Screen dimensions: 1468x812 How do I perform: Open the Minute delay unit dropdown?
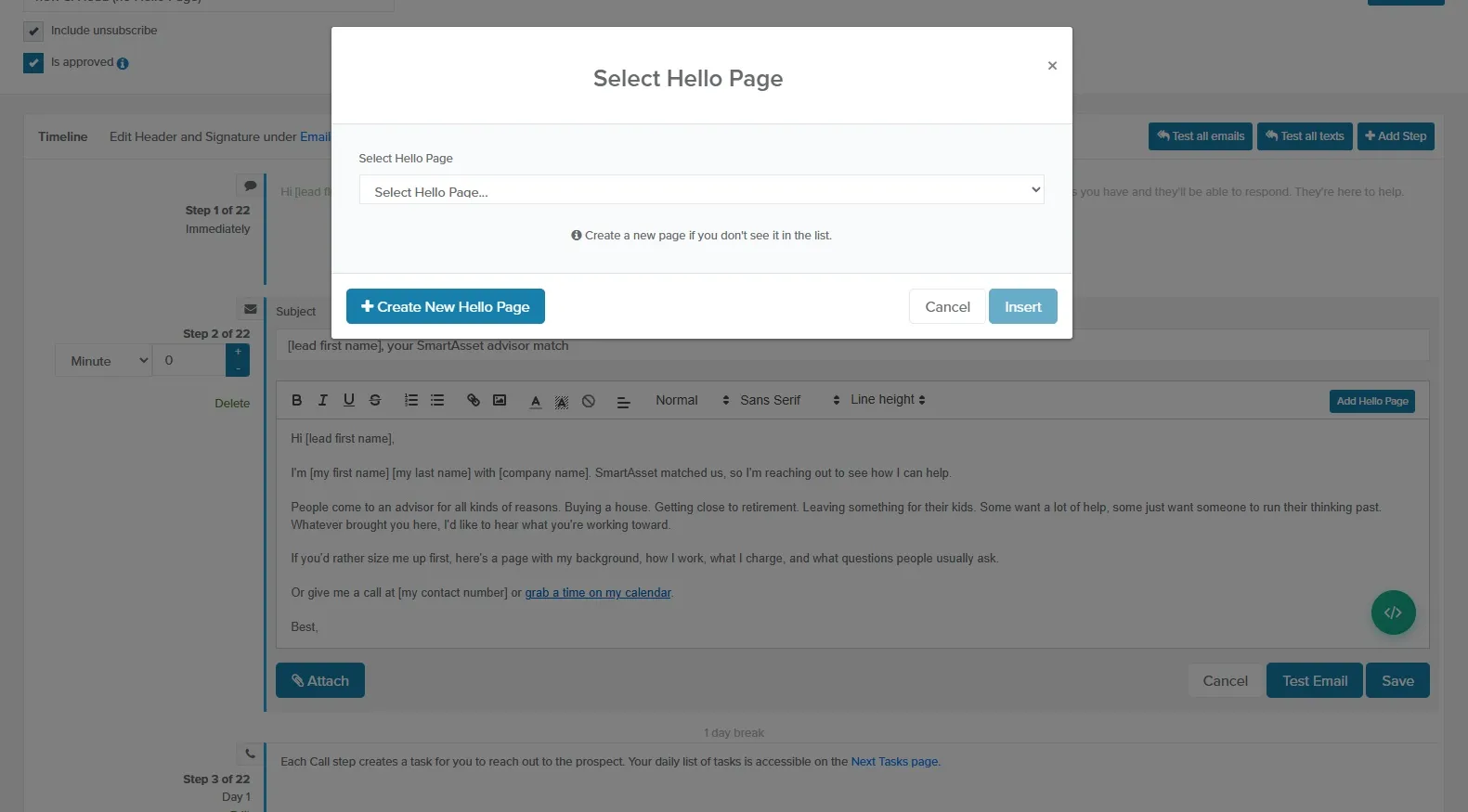(x=104, y=361)
